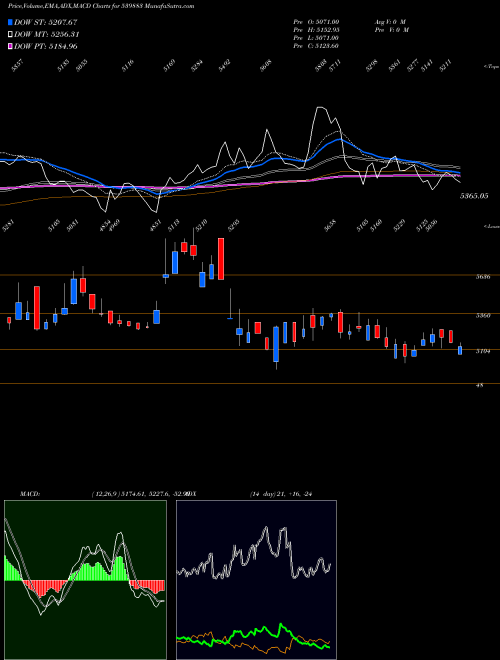Click the last blue candle on the right

460,350
